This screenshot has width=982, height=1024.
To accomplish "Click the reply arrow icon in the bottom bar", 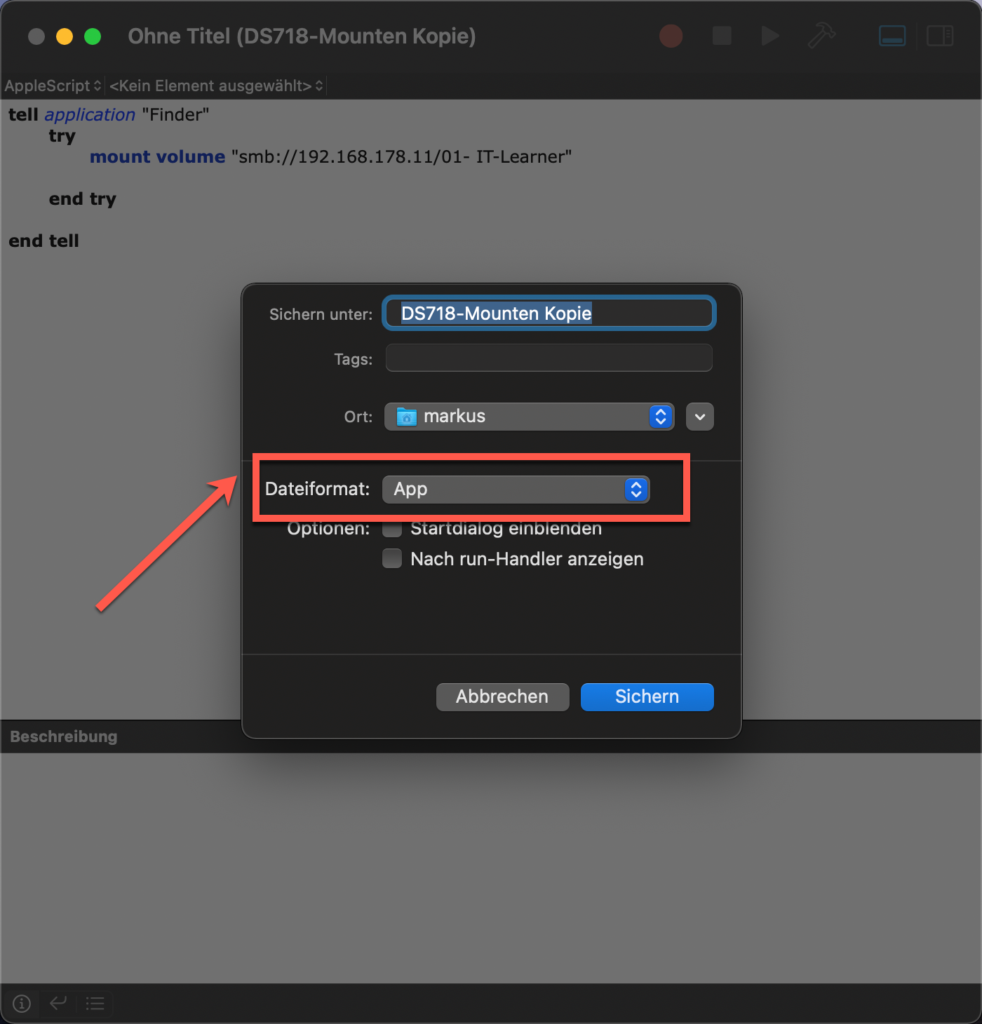I will click(x=58, y=1003).
